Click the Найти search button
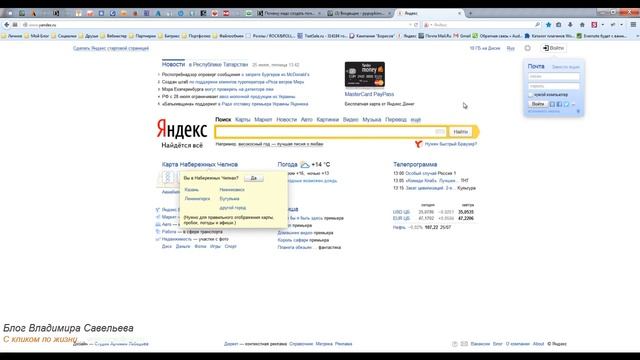 (460, 132)
